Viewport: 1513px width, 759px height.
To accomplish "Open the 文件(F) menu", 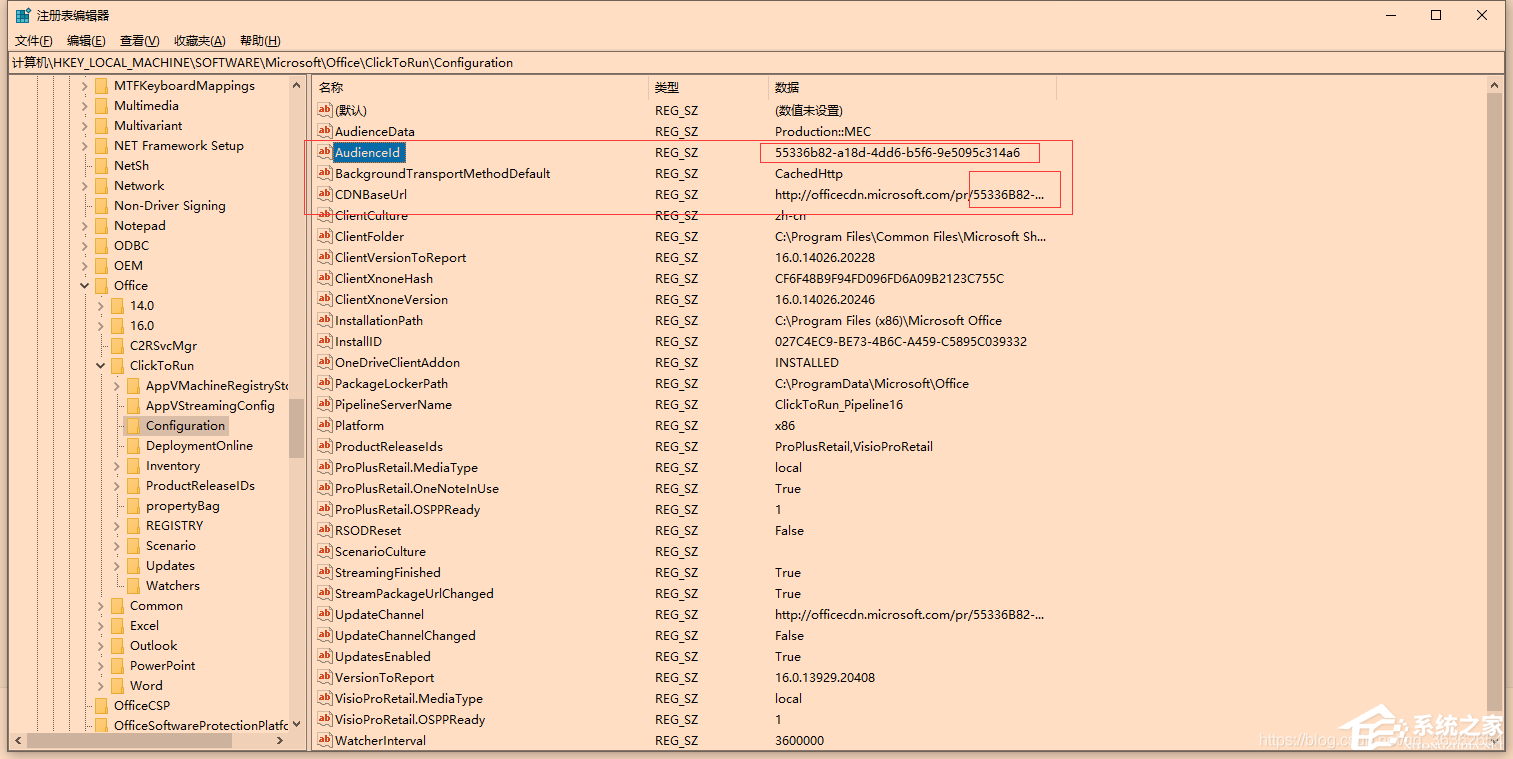I will coord(33,41).
